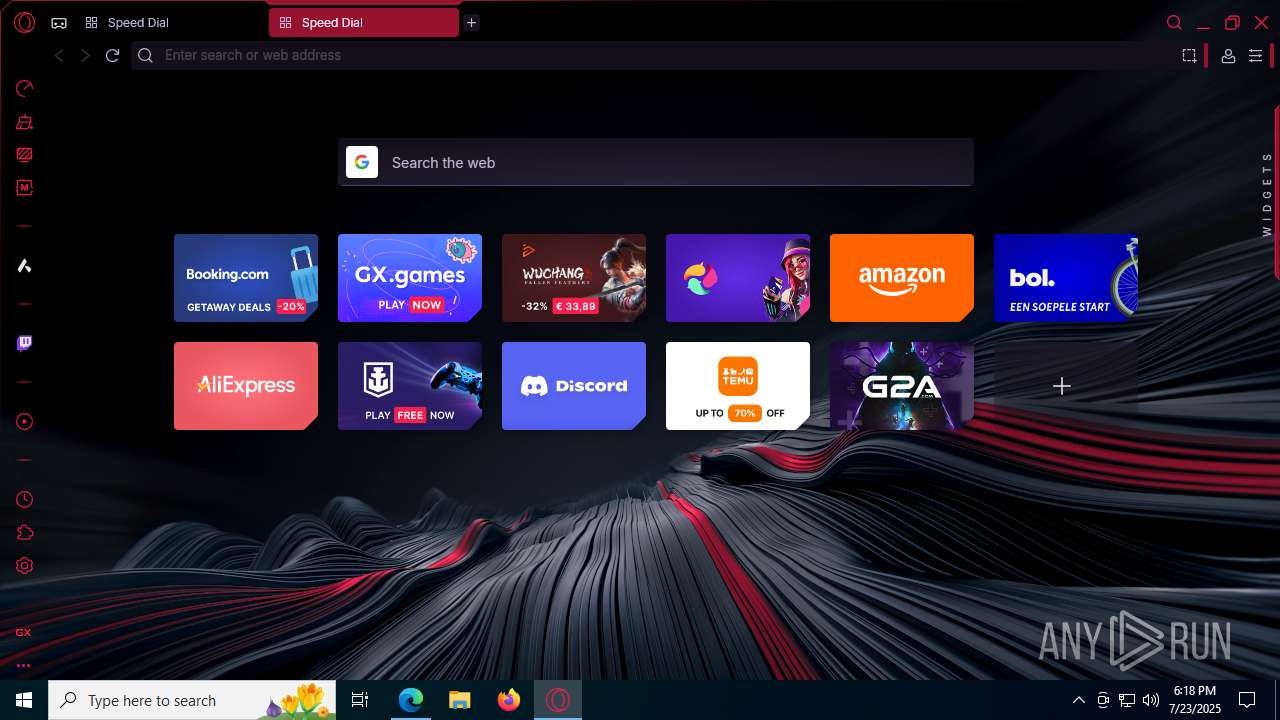Open the Amazon speed dial tile
Image resolution: width=1280 pixels, height=720 pixels.
(x=902, y=278)
